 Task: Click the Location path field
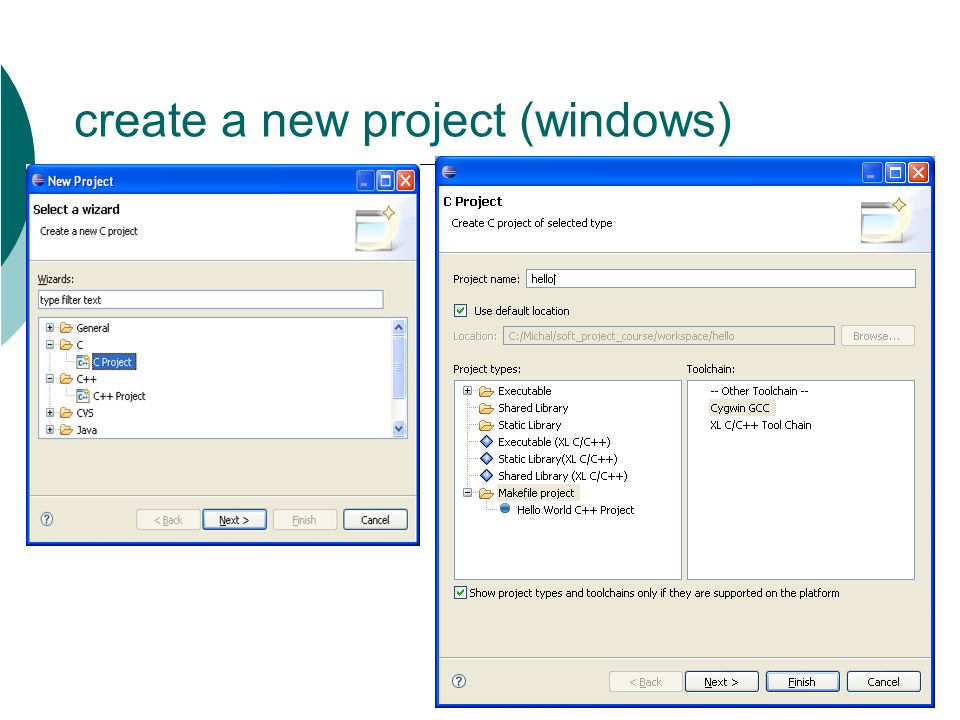click(669, 336)
